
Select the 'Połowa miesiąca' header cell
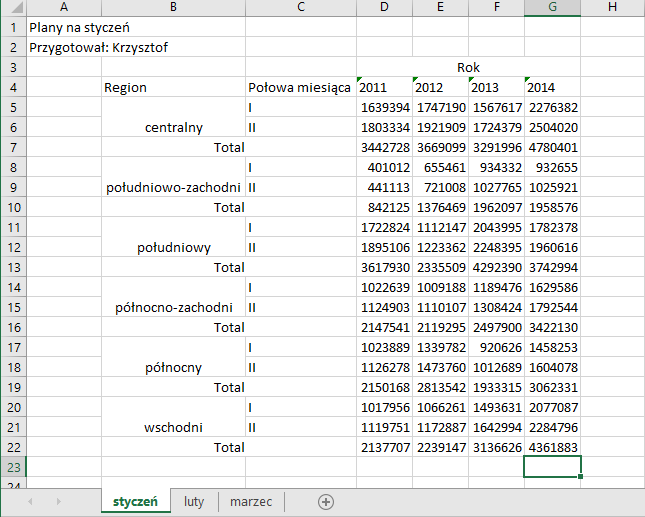[300, 87]
